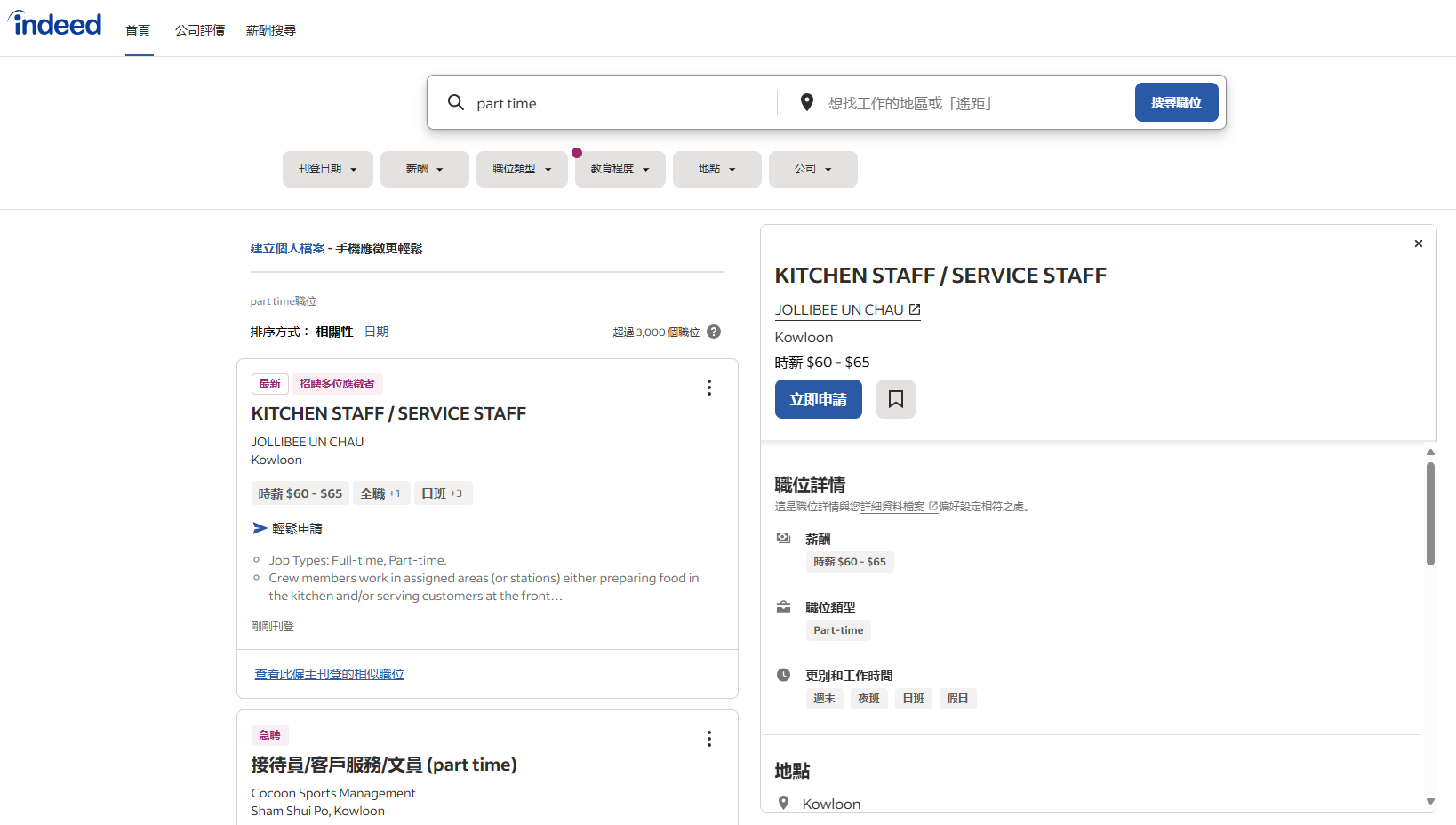Screen dimensions: 1456x825
Task: Click the Part-time job type chip
Action: [x=838, y=630]
